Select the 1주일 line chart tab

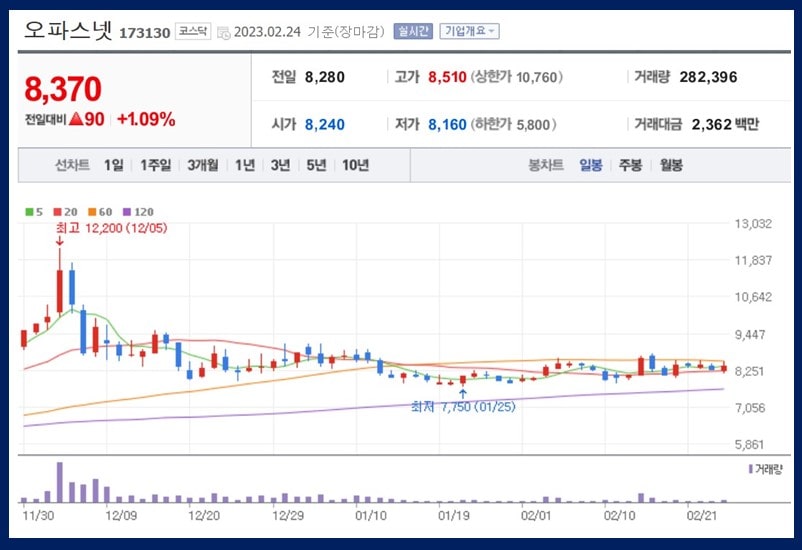[x=155, y=165]
